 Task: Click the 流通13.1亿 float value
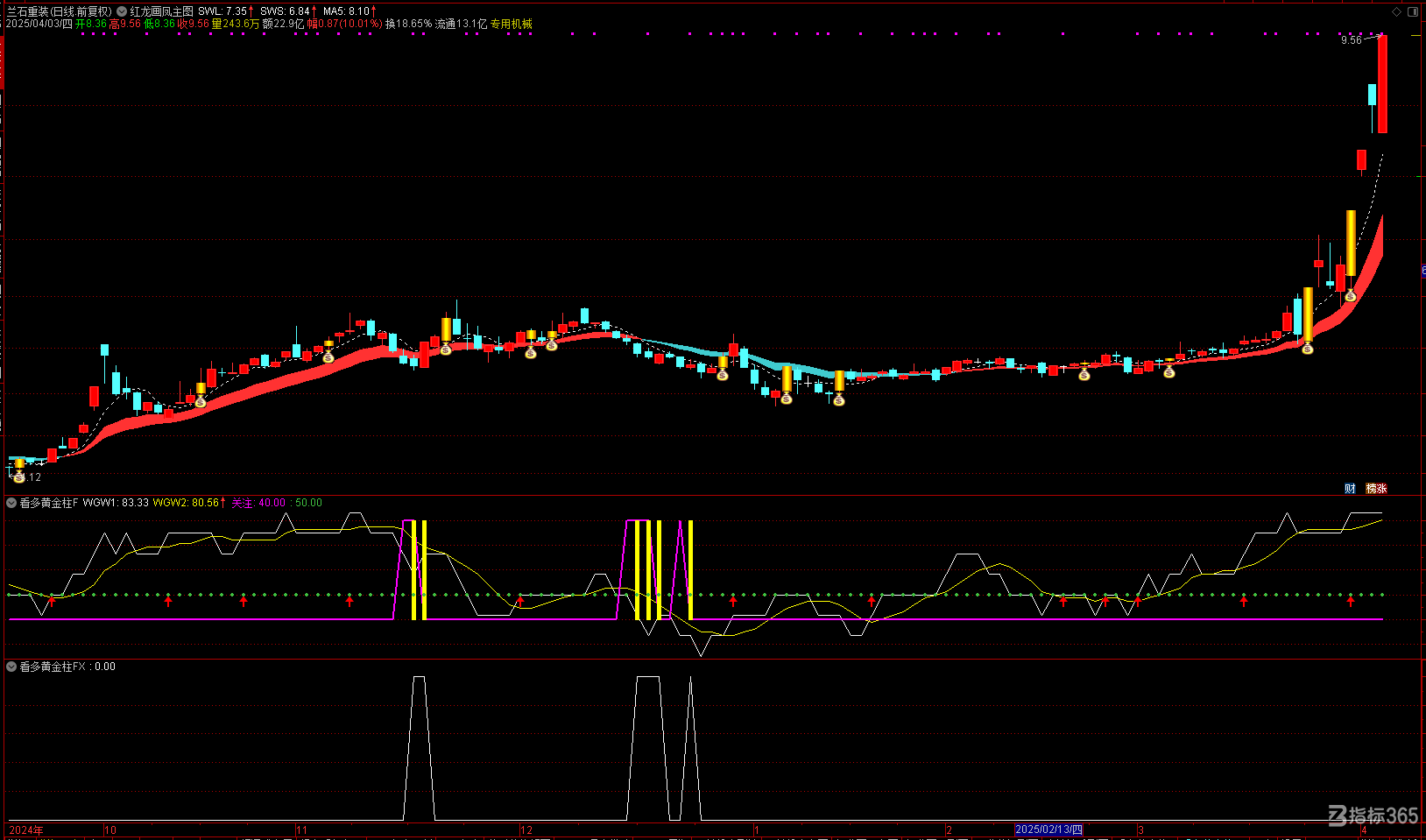[x=461, y=24]
